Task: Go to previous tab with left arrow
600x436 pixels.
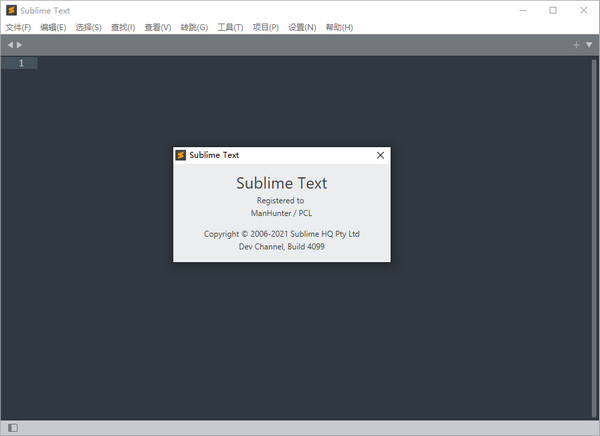Action: [10, 45]
